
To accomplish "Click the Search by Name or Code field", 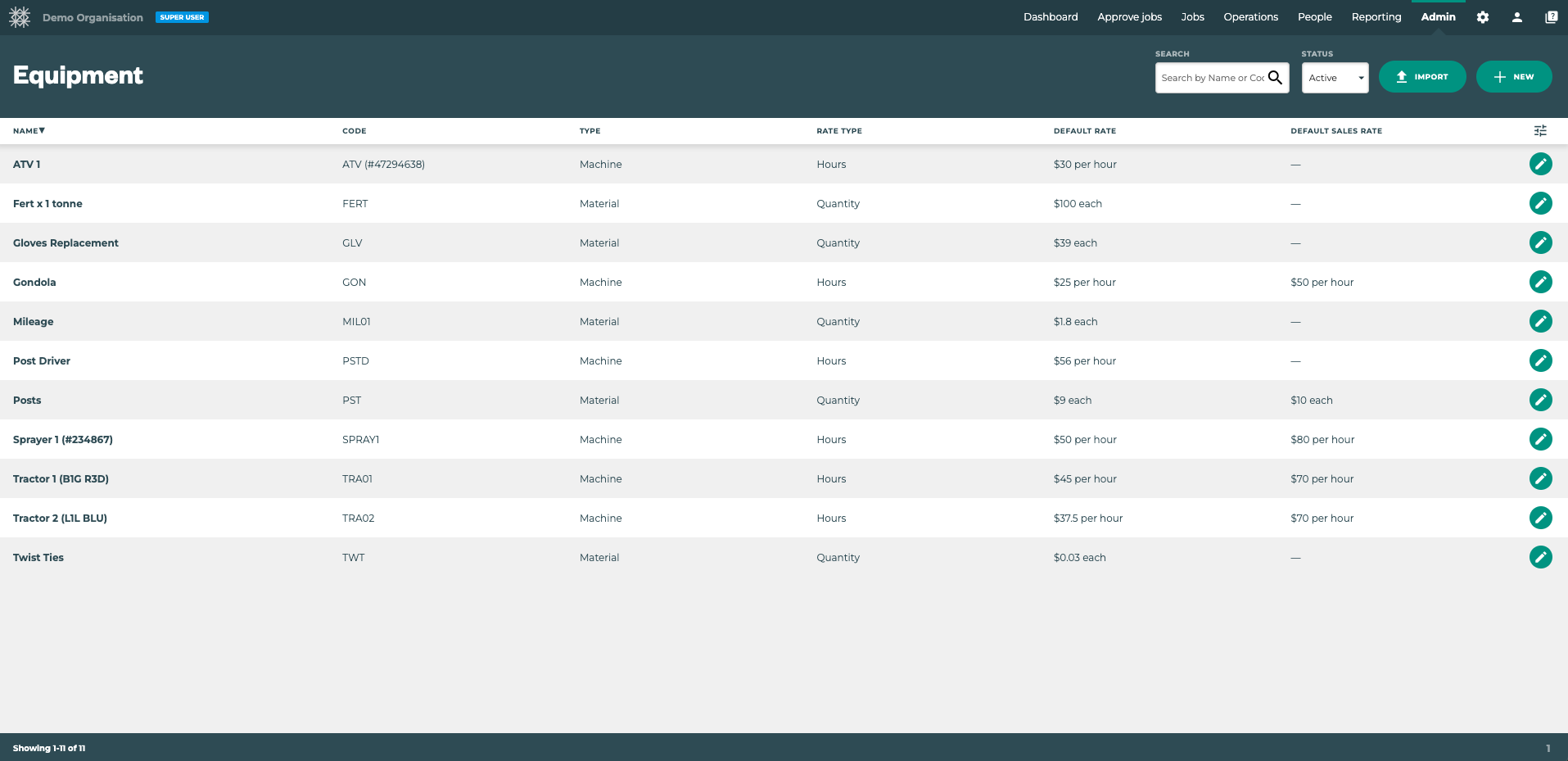I will pyautogui.click(x=1212, y=77).
